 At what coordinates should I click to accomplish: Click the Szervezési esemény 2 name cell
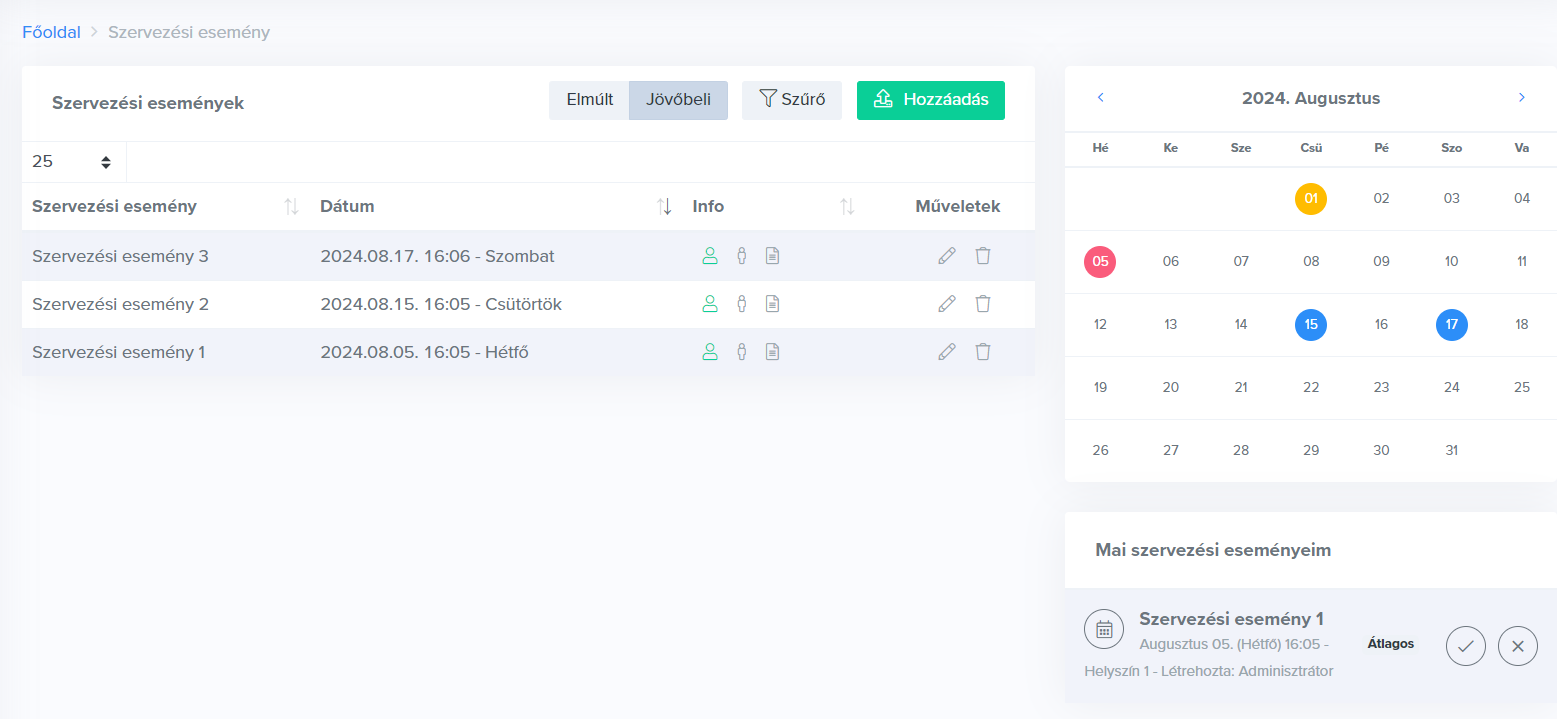[120, 304]
